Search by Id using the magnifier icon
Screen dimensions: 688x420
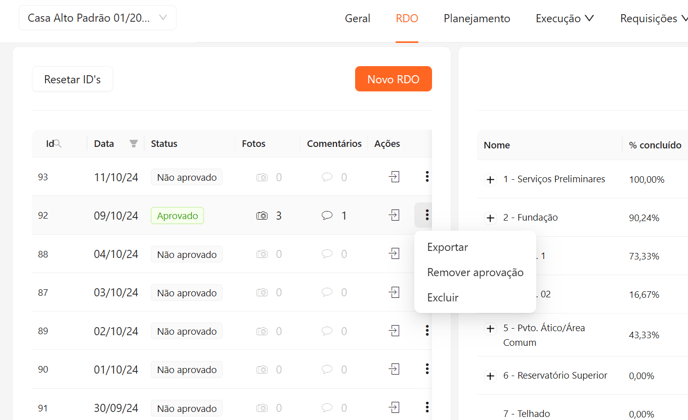pos(58,144)
